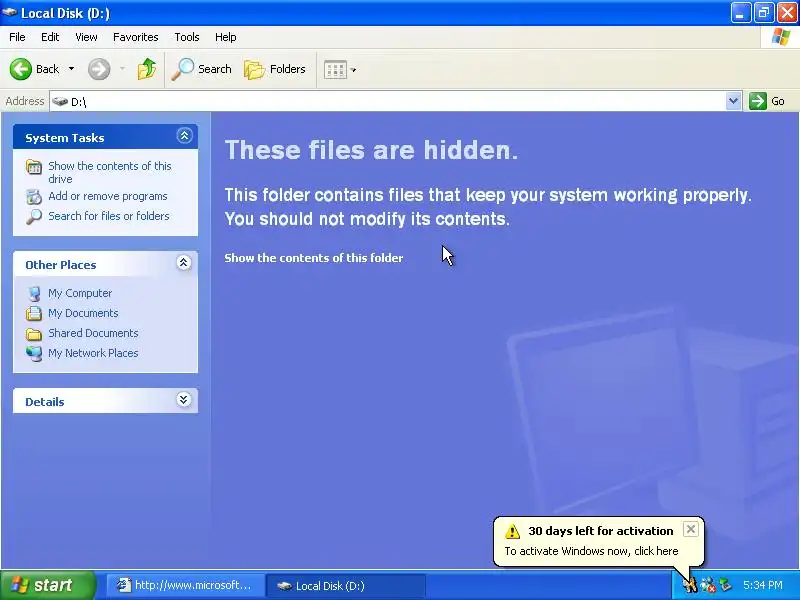Click the Search for files magnifier icon

(x=34, y=216)
